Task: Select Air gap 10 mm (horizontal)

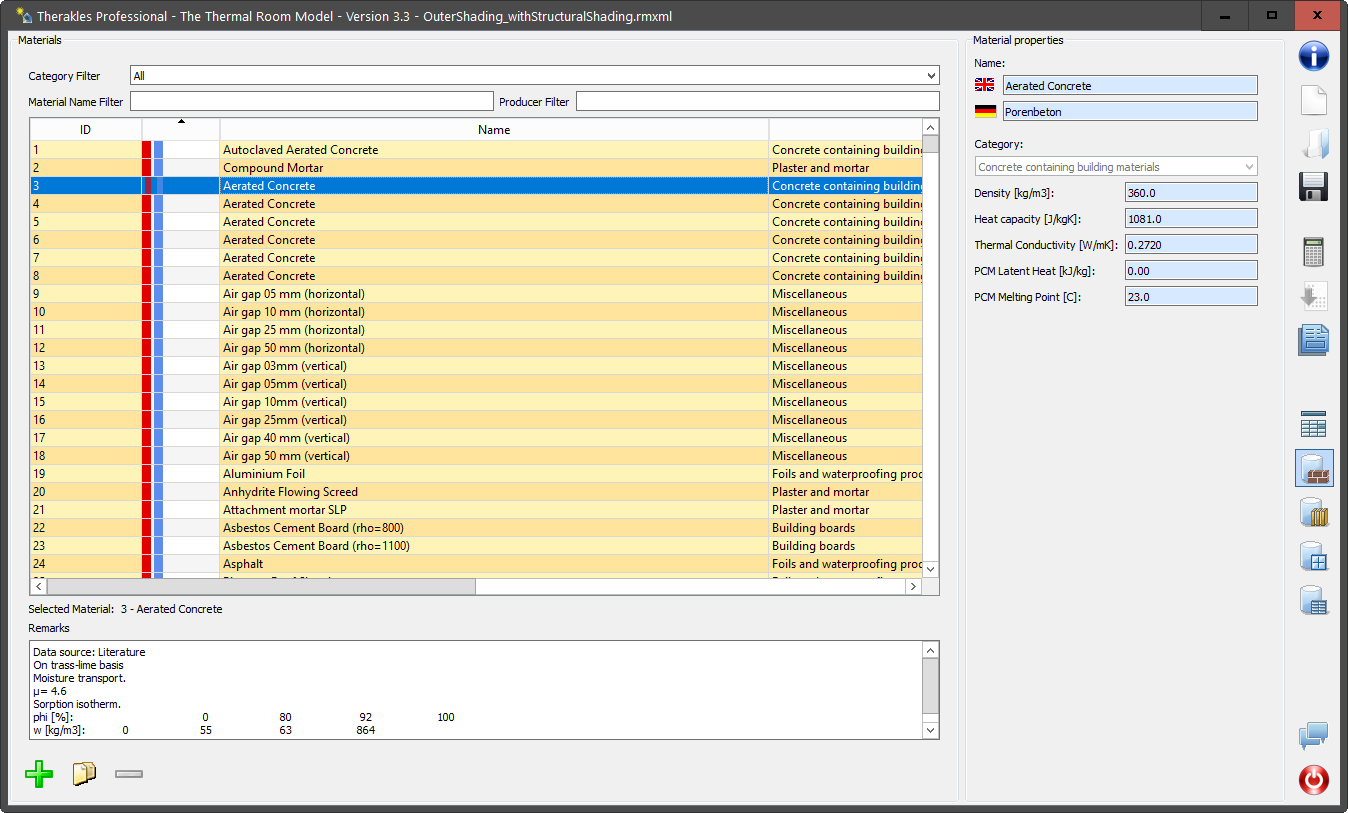Action: pyautogui.click(x=476, y=312)
